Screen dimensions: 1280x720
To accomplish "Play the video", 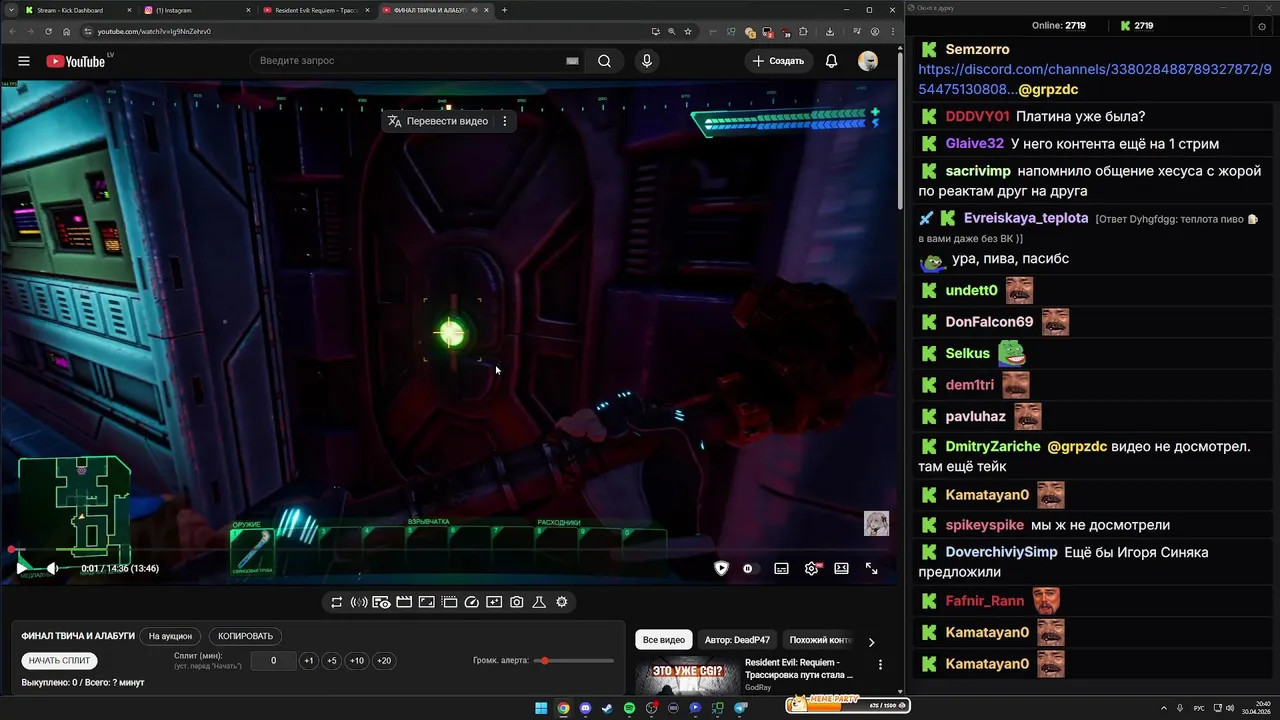I will (x=22, y=568).
